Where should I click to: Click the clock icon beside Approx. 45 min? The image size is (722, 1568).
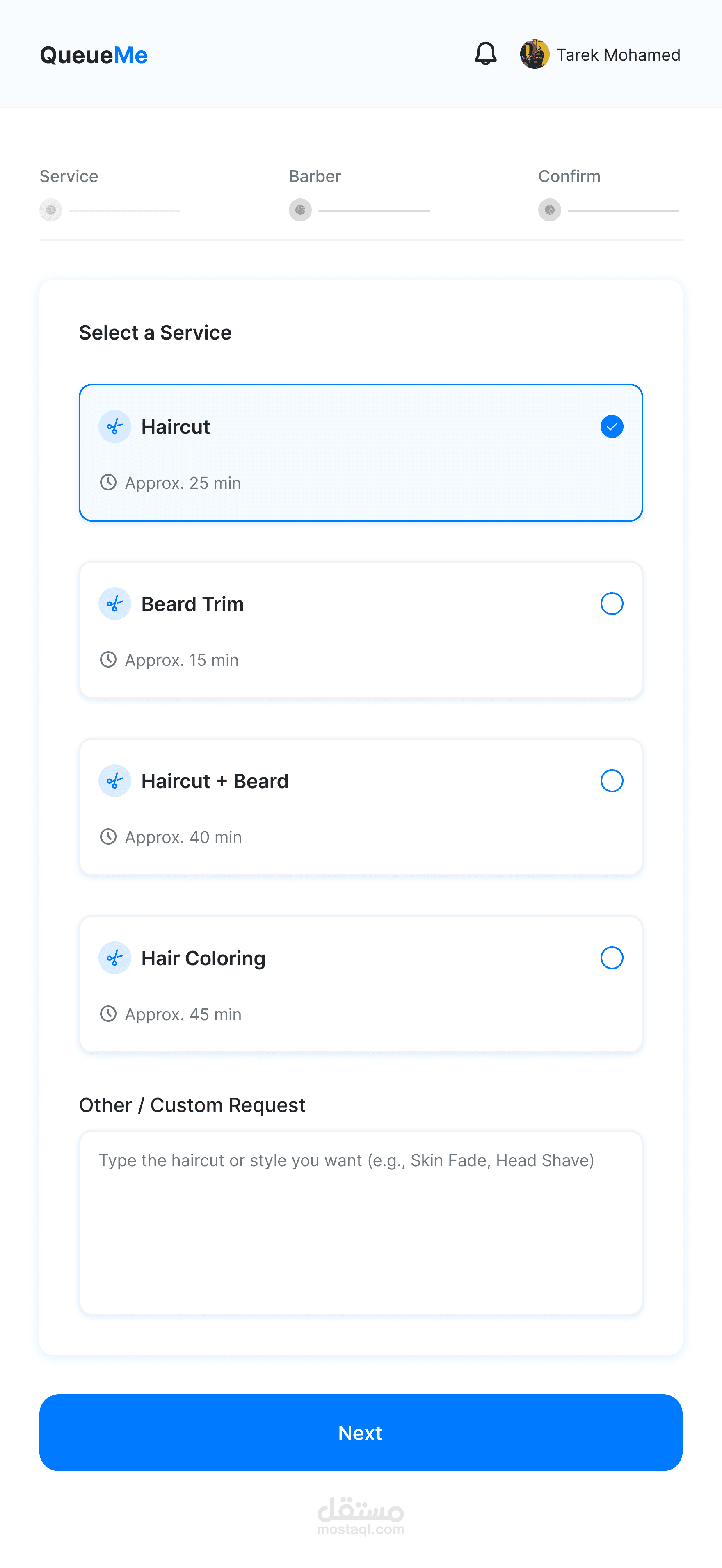click(108, 1014)
